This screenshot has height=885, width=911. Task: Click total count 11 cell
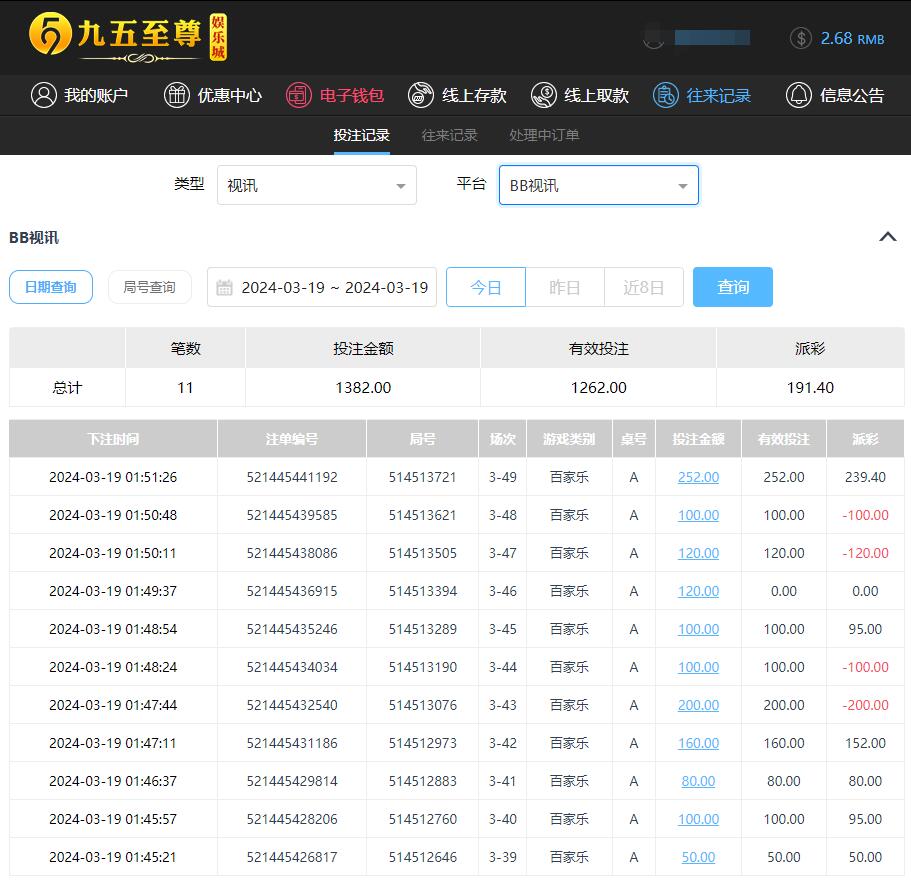pos(185,388)
